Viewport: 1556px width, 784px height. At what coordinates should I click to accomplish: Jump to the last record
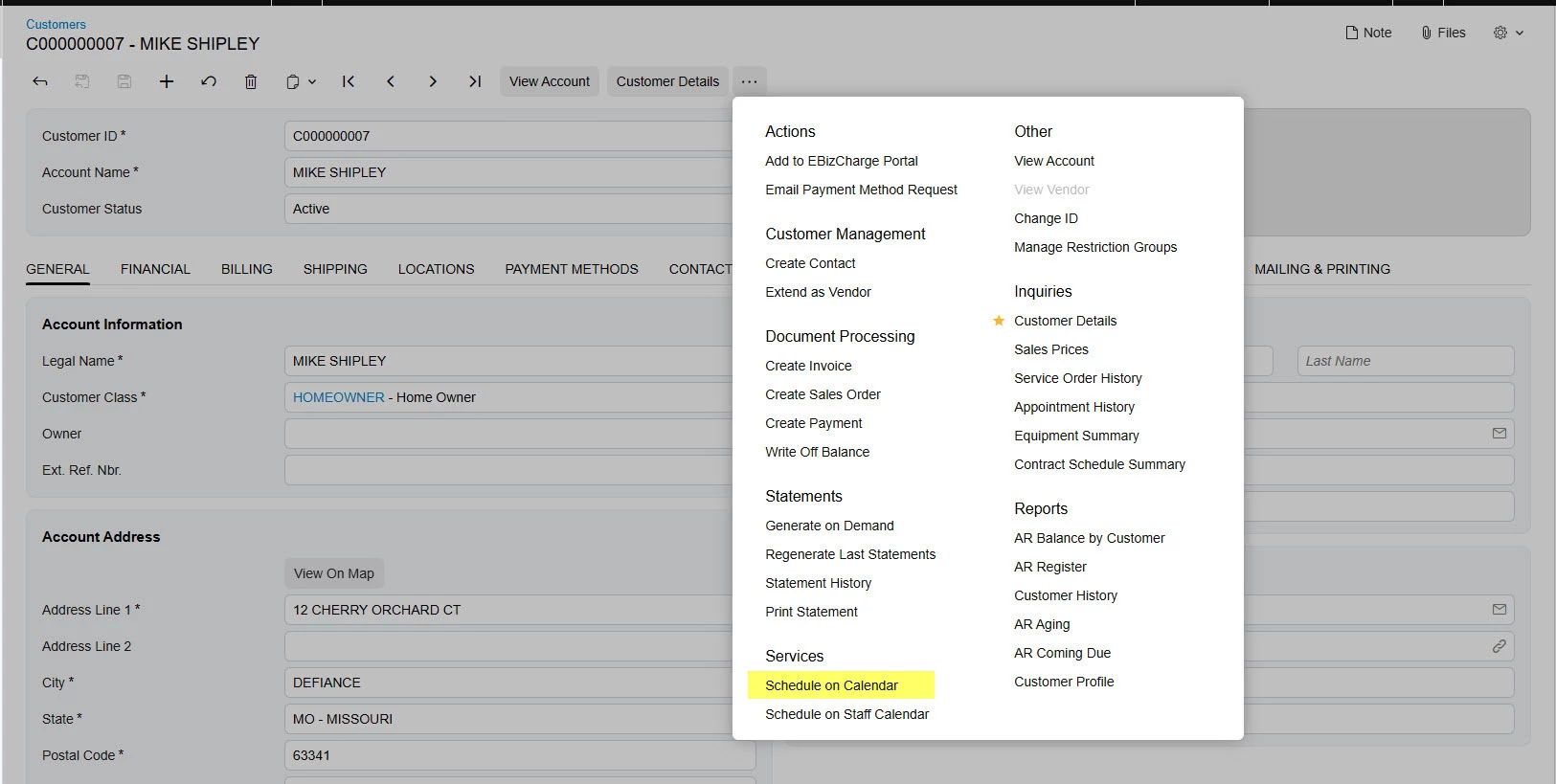[475, 81]
